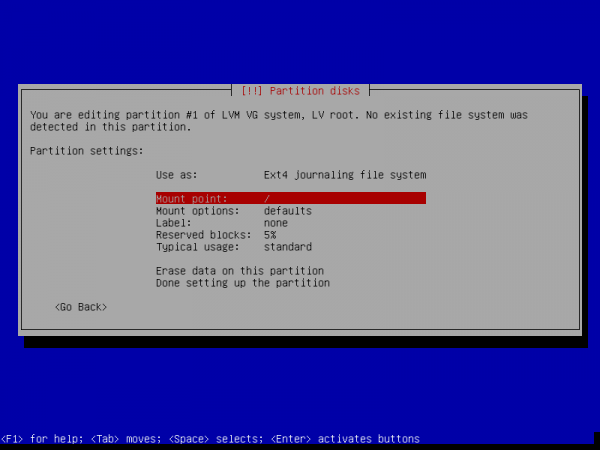Click the 'none' label value

(x=276, y=223)
